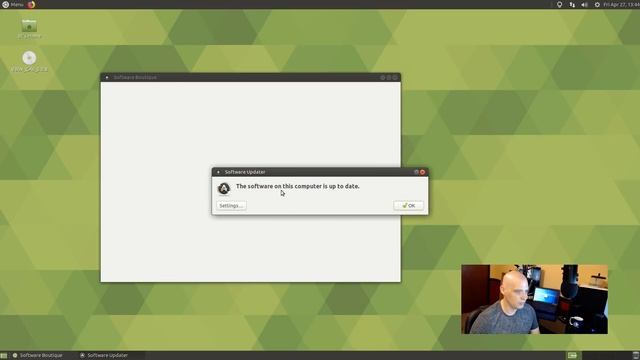Launch Firefox from the top panel
Screen dimensions: 640x360
[x=31, y=4]
